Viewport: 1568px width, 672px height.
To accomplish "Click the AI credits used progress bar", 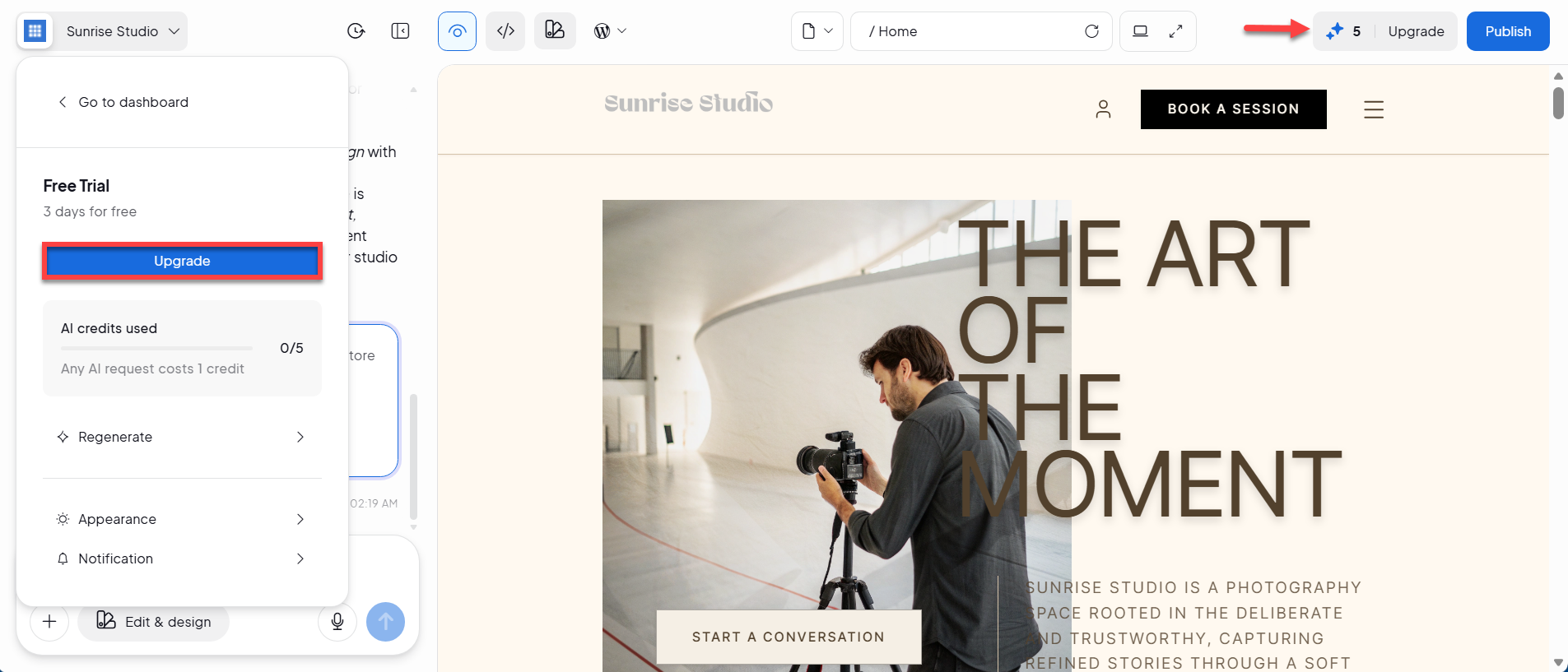I will pos(156,348).
